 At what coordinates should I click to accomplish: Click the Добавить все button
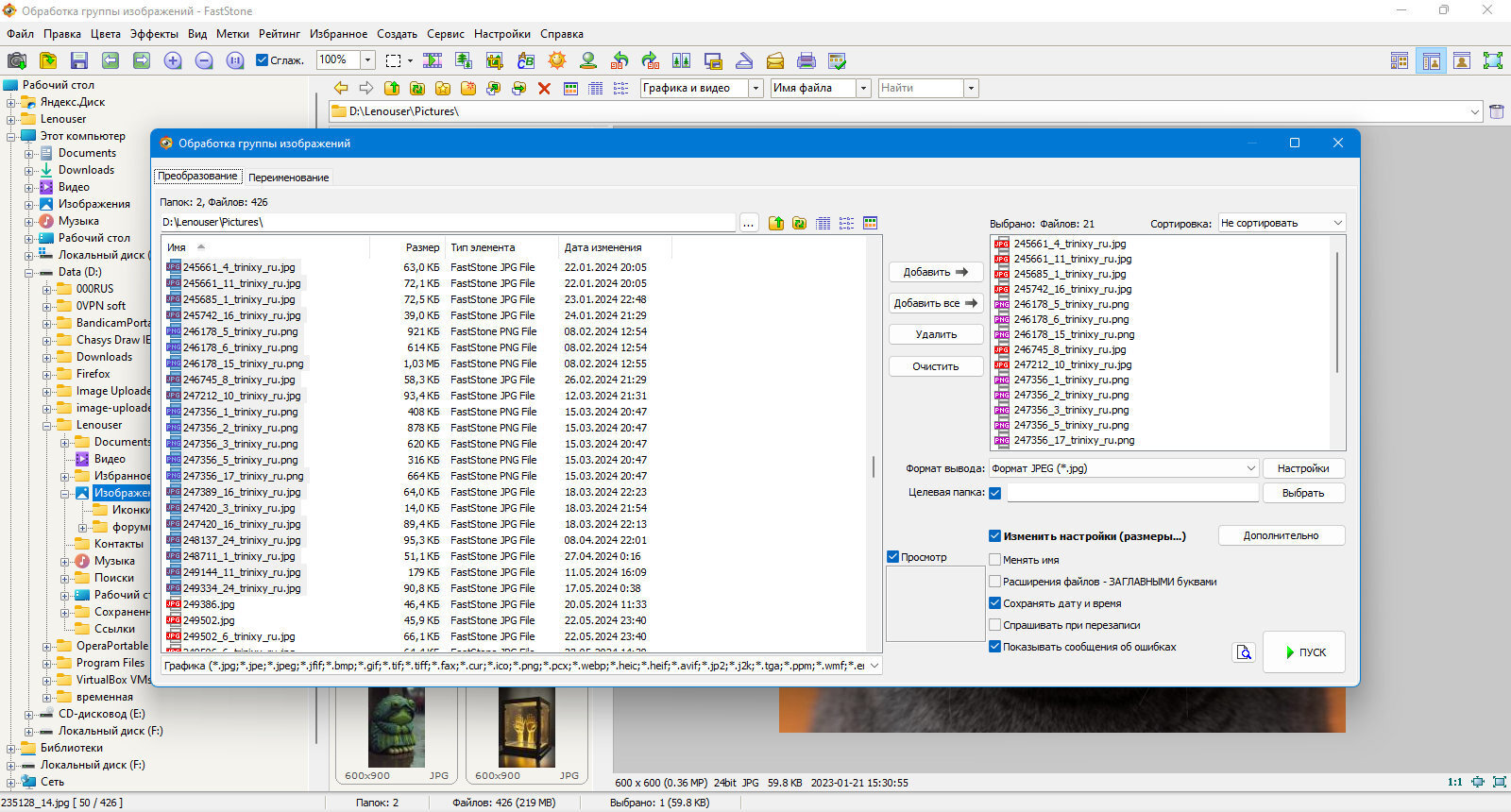[936, 303]
